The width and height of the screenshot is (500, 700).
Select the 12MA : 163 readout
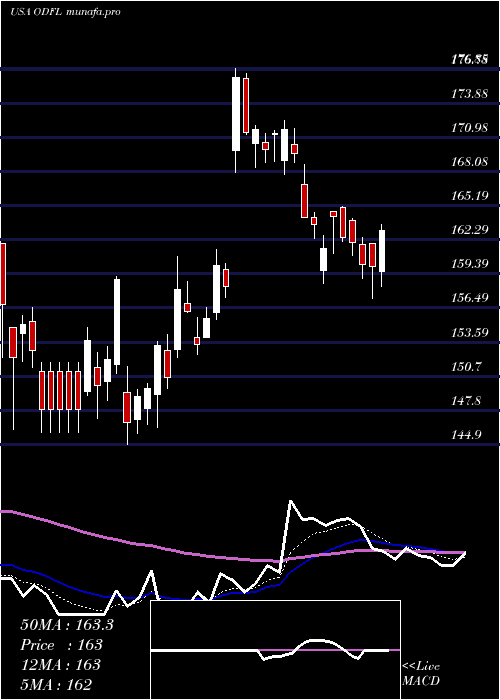[60, 665]
